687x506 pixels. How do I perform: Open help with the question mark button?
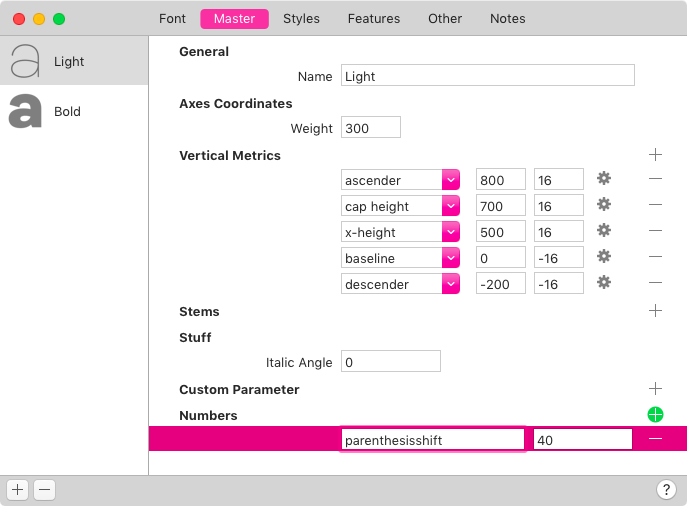point(666,490)
